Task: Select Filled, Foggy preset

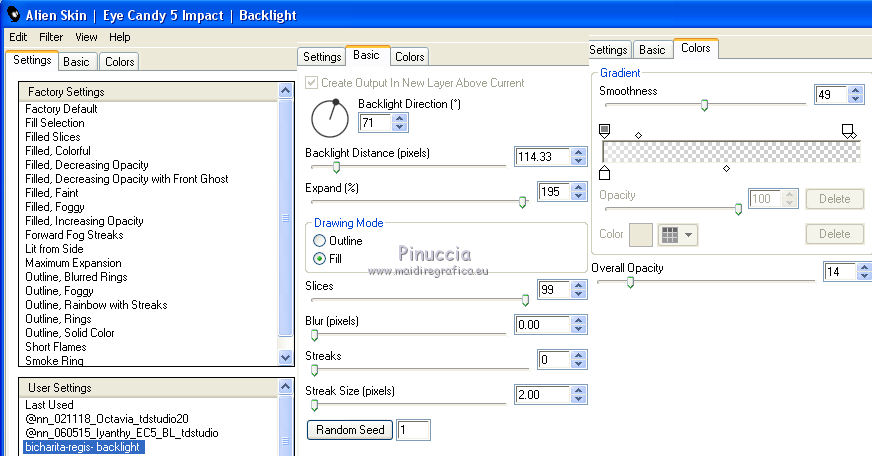Action: (x=54, y=207)
